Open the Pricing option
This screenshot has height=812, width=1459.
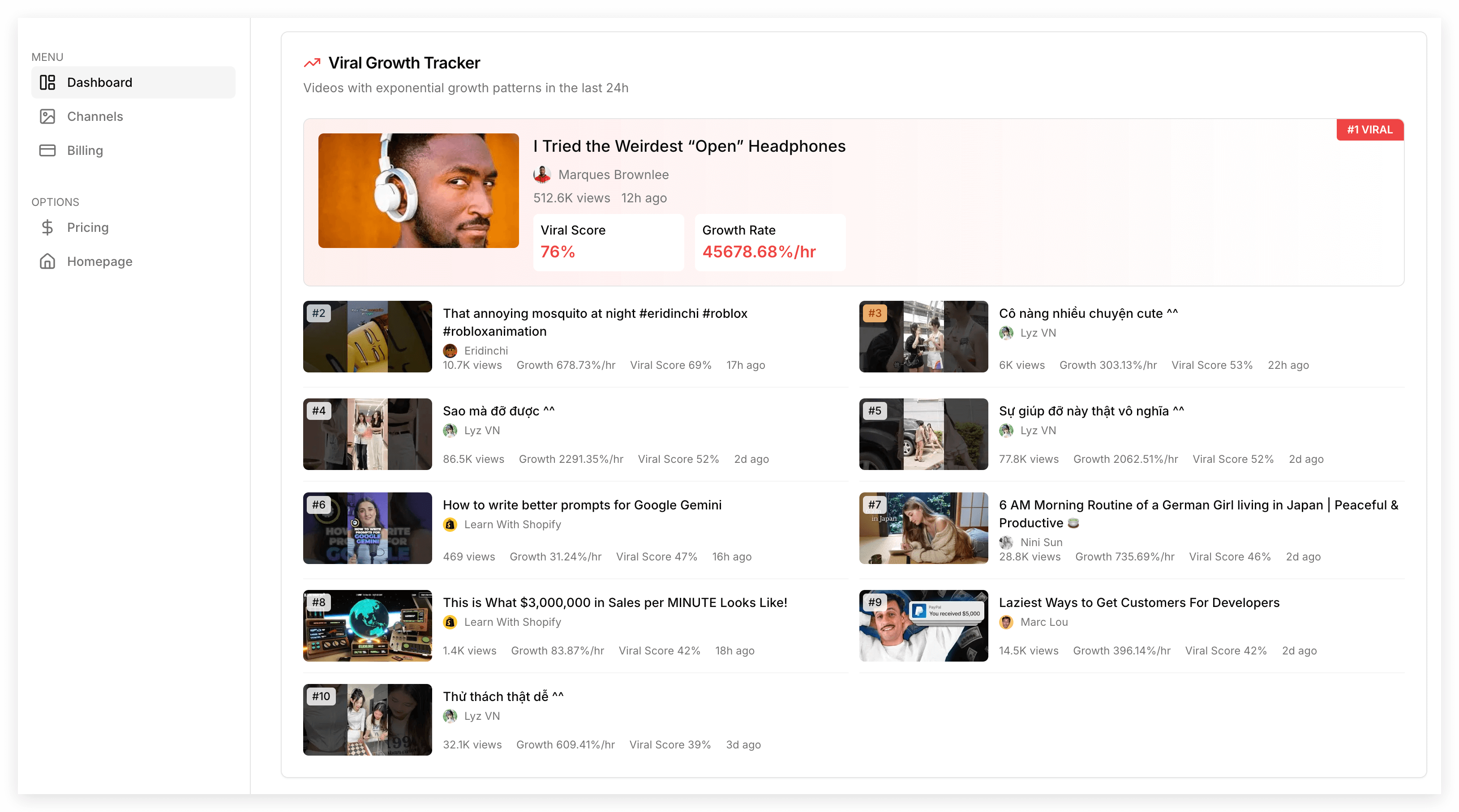(x=88, y=228)
